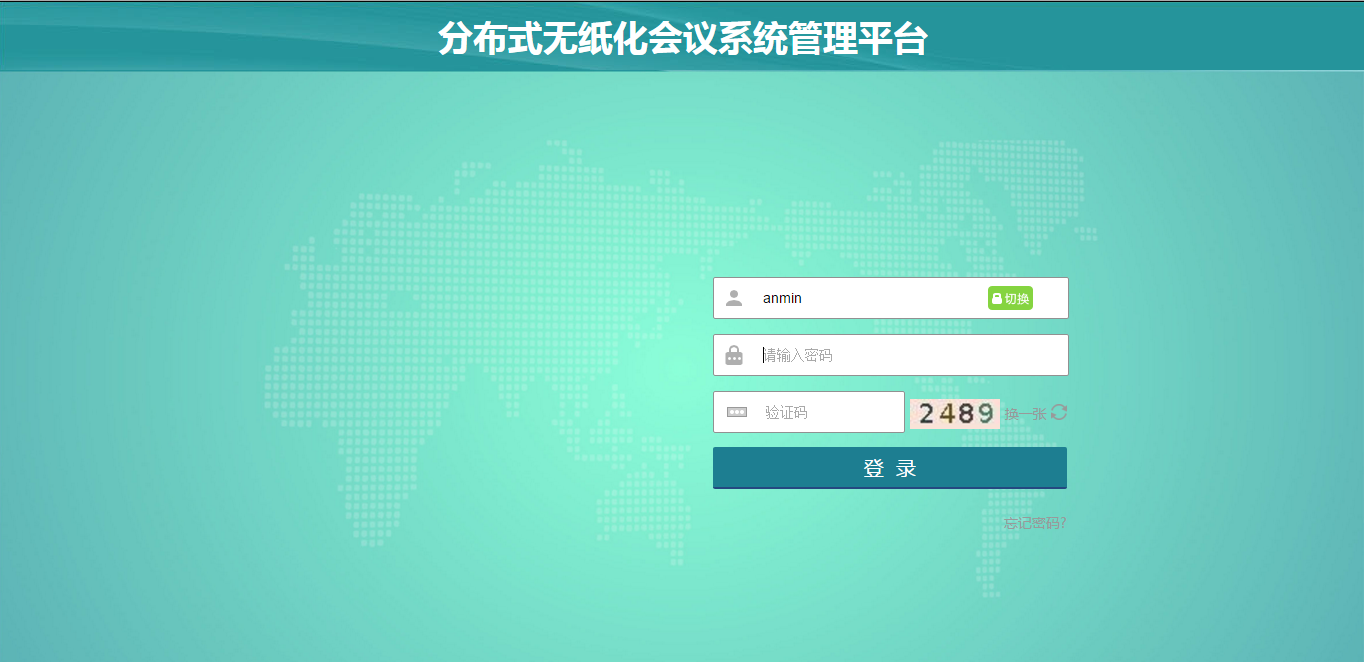
Task: Click the digit 2 in the captcha image
Action: coord(927,413)
